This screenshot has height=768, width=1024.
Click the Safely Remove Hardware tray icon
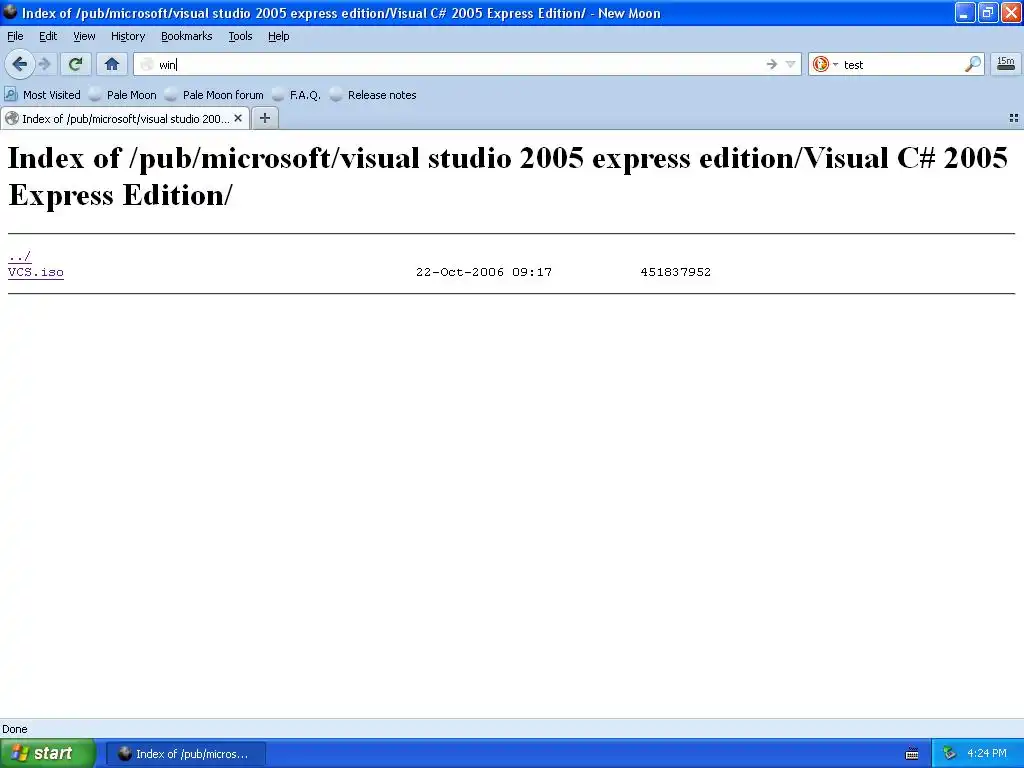tap(950, 754)
